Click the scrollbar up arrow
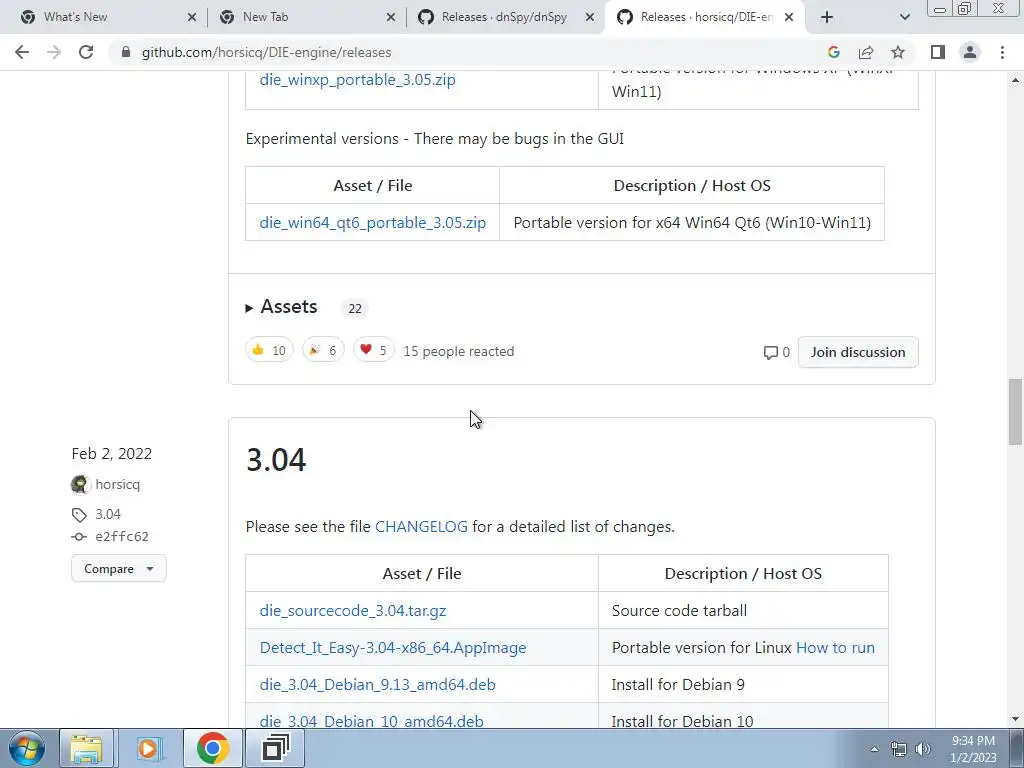The width and height of the screenshot is (1024, 768). (x=1015, y=80)
